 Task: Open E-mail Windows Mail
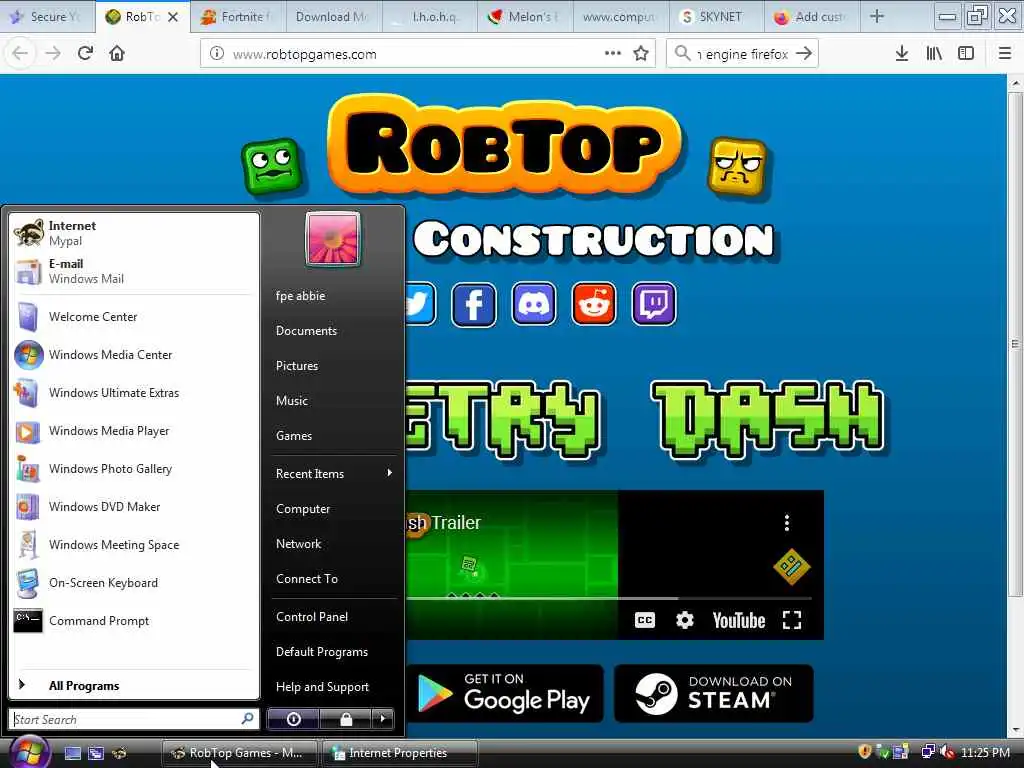click(134, 271)
